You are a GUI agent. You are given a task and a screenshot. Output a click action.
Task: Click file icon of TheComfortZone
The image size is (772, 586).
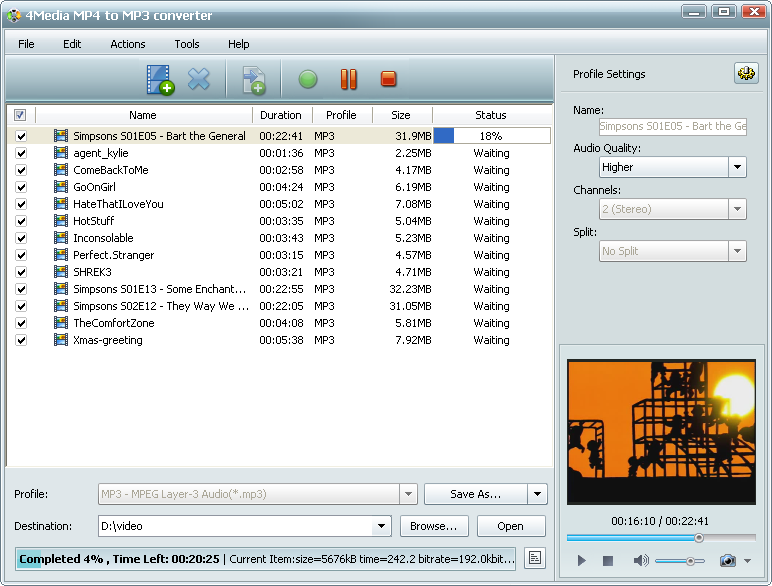pyautogui.click(x=61, y=323)
